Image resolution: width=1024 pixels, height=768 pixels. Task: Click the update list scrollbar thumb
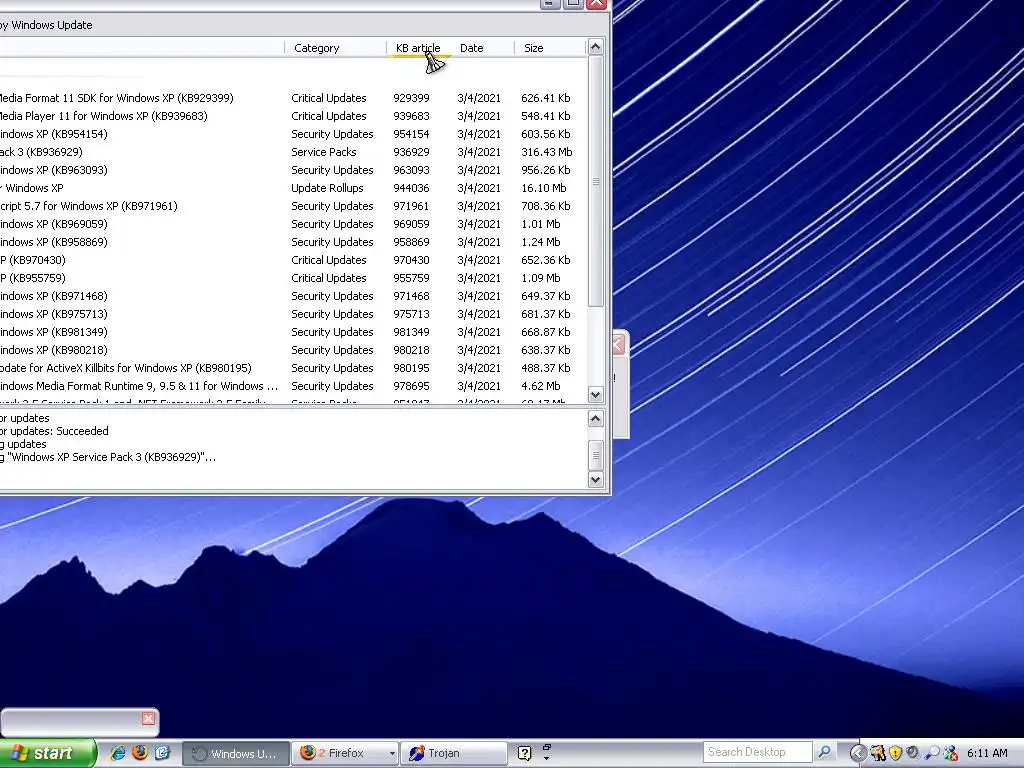(596, 182)
